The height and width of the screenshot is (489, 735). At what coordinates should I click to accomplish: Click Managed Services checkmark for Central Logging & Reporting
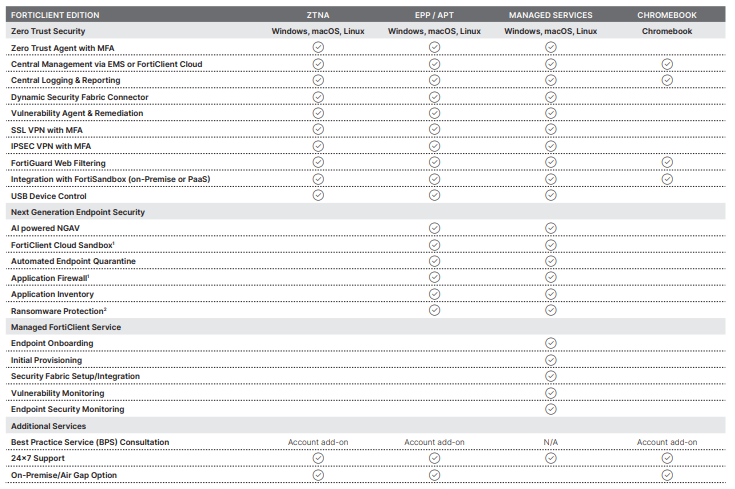551,80
